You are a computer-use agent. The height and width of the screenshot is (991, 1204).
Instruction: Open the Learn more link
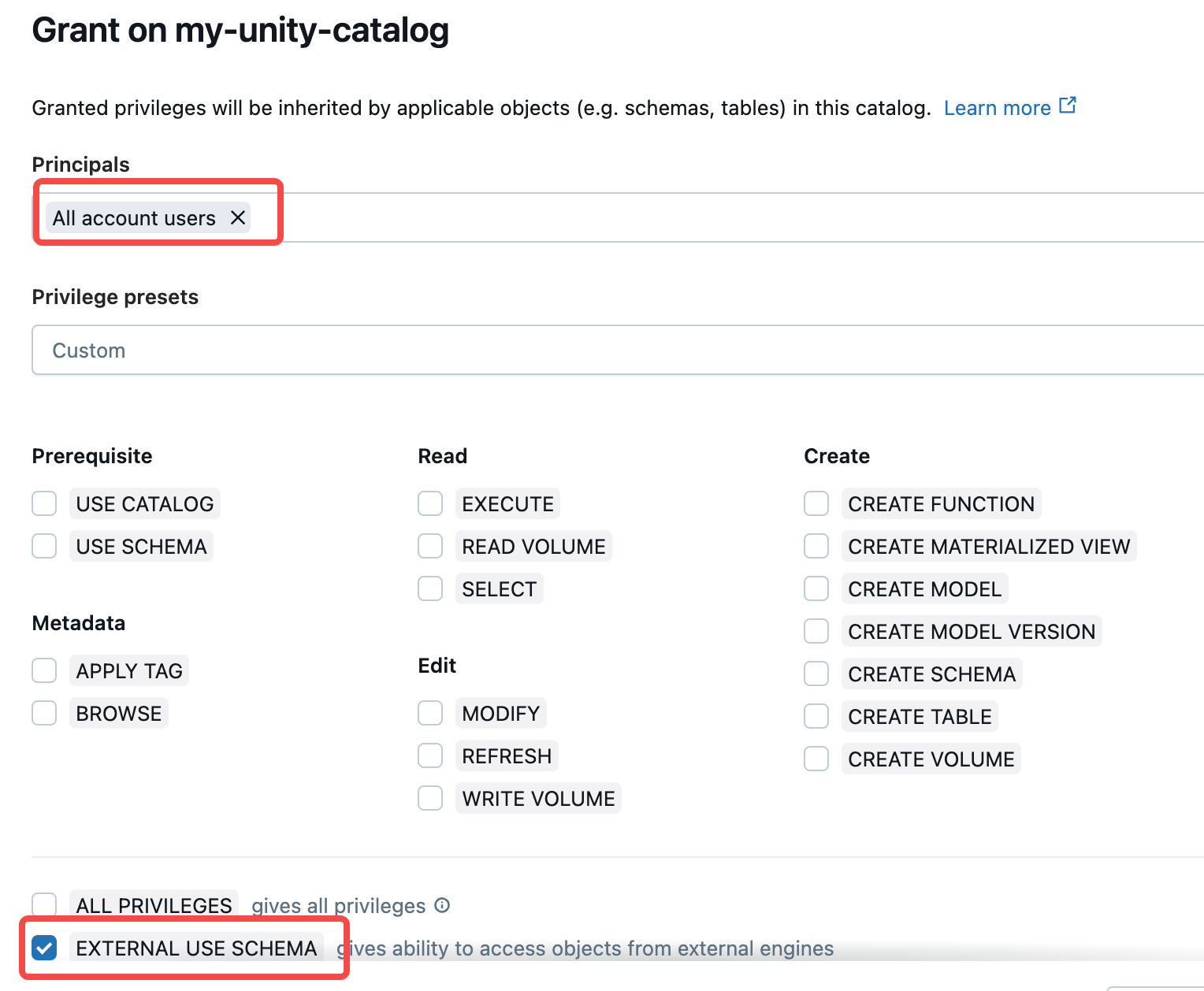998,107
